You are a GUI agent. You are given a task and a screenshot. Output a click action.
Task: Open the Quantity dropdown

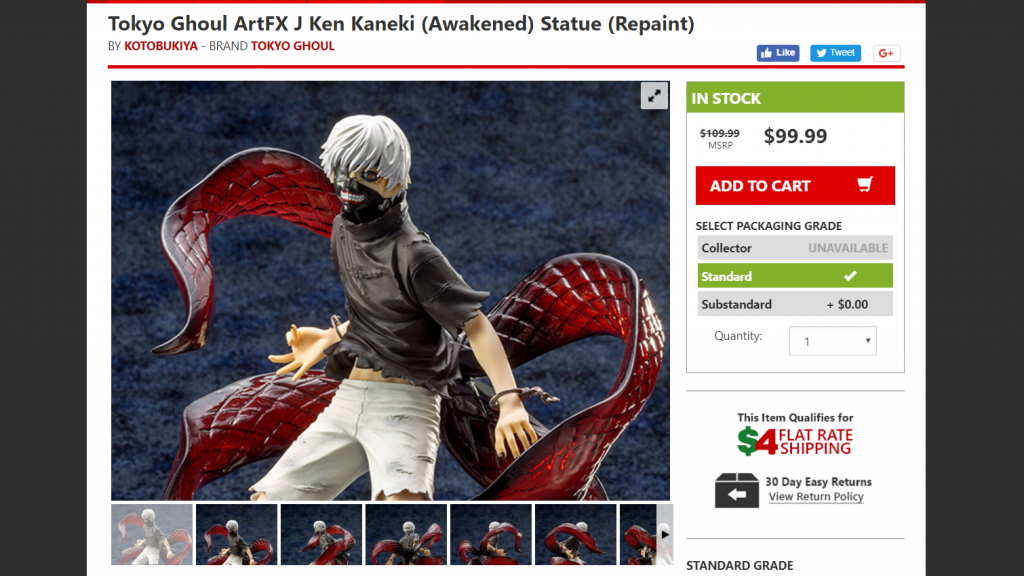(833, 341)
